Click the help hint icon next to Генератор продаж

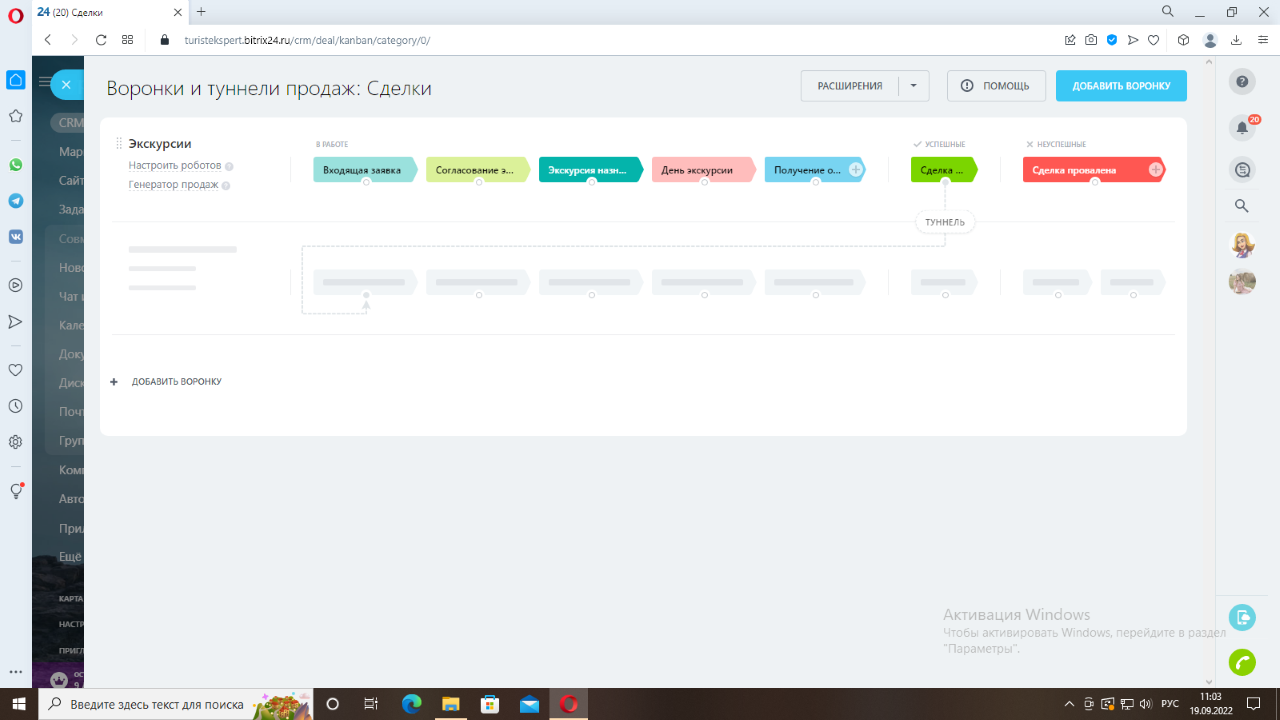click(226, 186)
